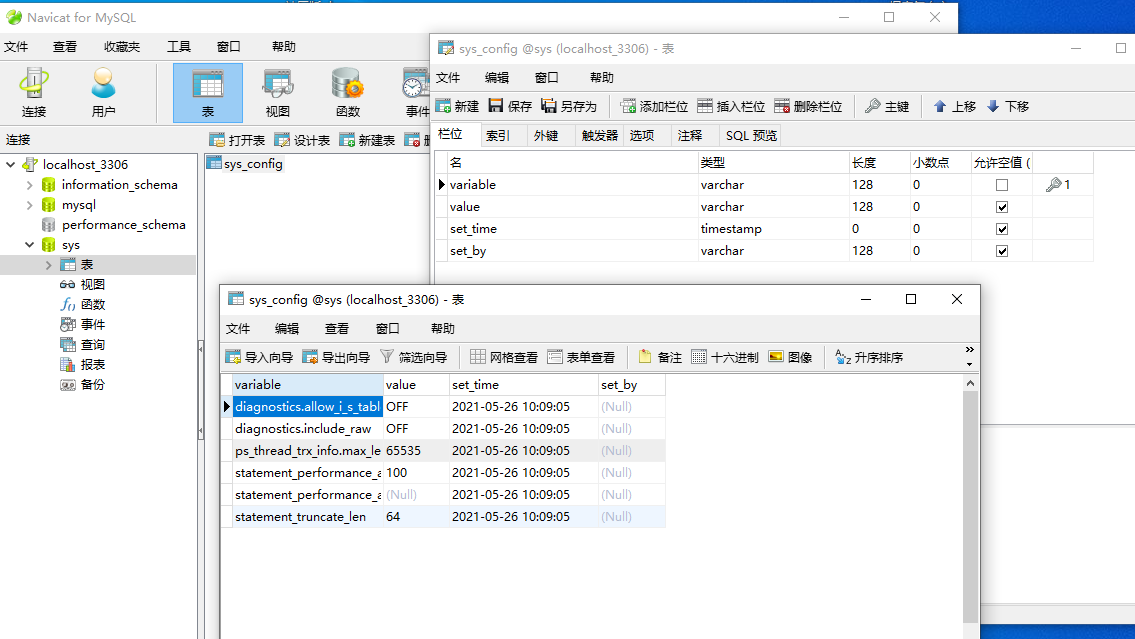
Task: Click the data grid vertical scrollbar
Action: 970,500
